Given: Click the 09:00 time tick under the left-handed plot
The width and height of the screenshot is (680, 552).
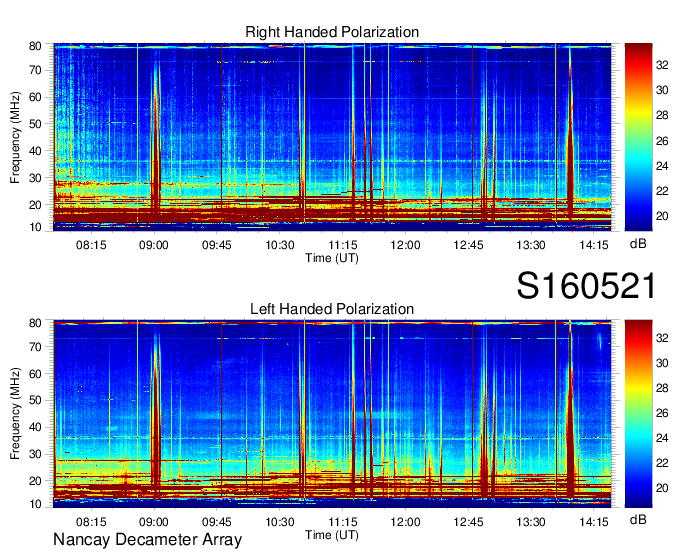Looking at the screenshot, I should click(154, 522).
